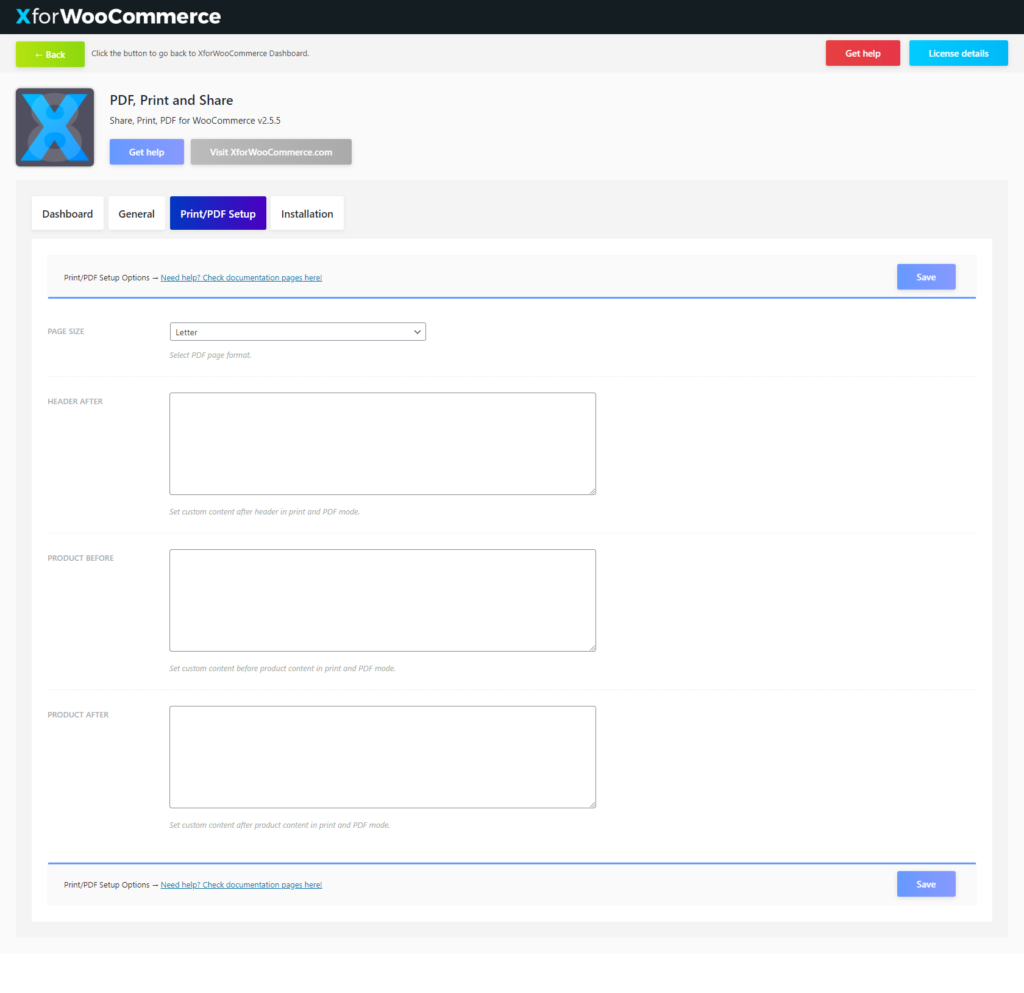Select the Print/PDF Setup tab
The image size is (1024, 993).
point(218,213)
